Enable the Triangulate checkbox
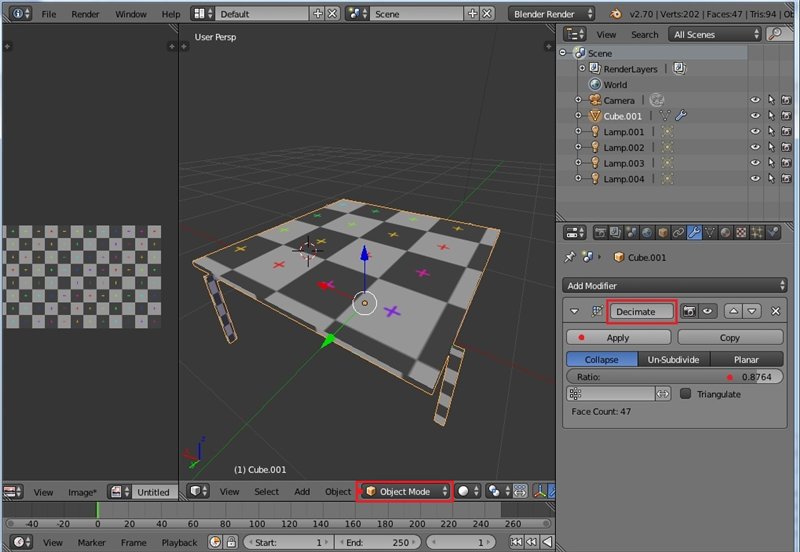 click(x=685, y=394)
